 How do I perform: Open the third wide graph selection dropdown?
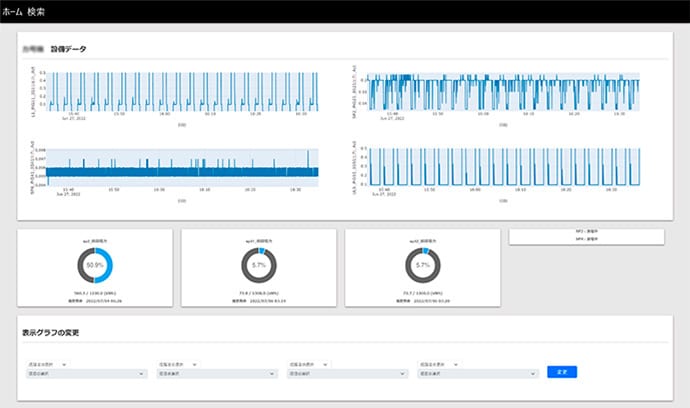click(344, 374)
